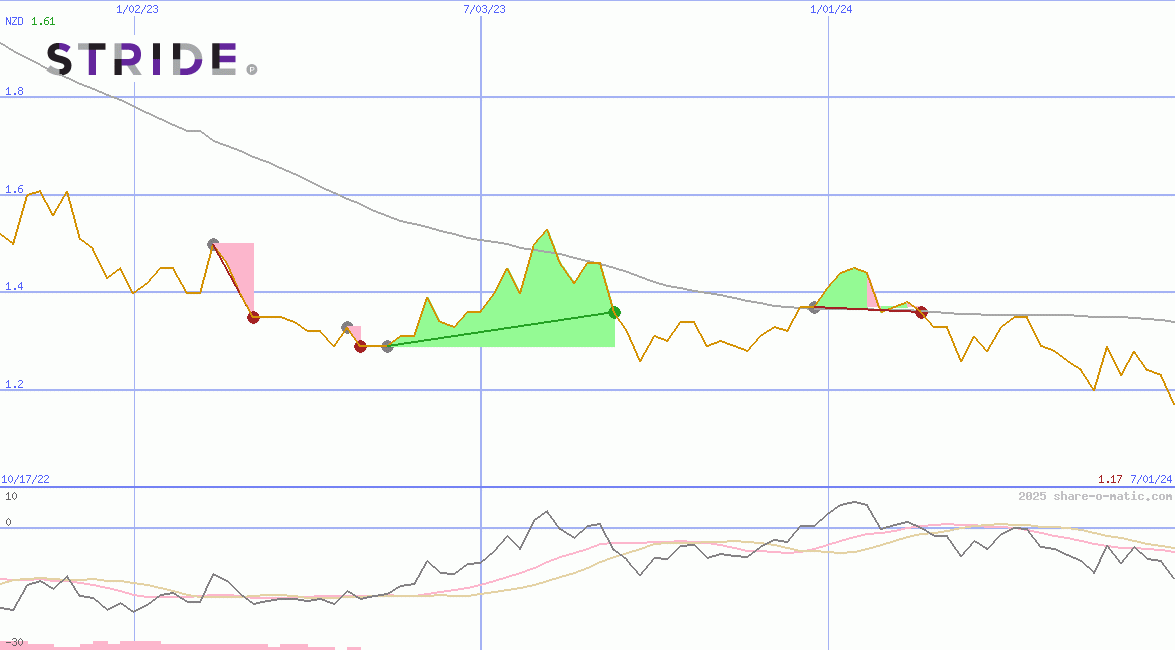Click the 1.8 price axis label
The image size is (1175, 650).
pyautogui.click(x=14, y=92)
